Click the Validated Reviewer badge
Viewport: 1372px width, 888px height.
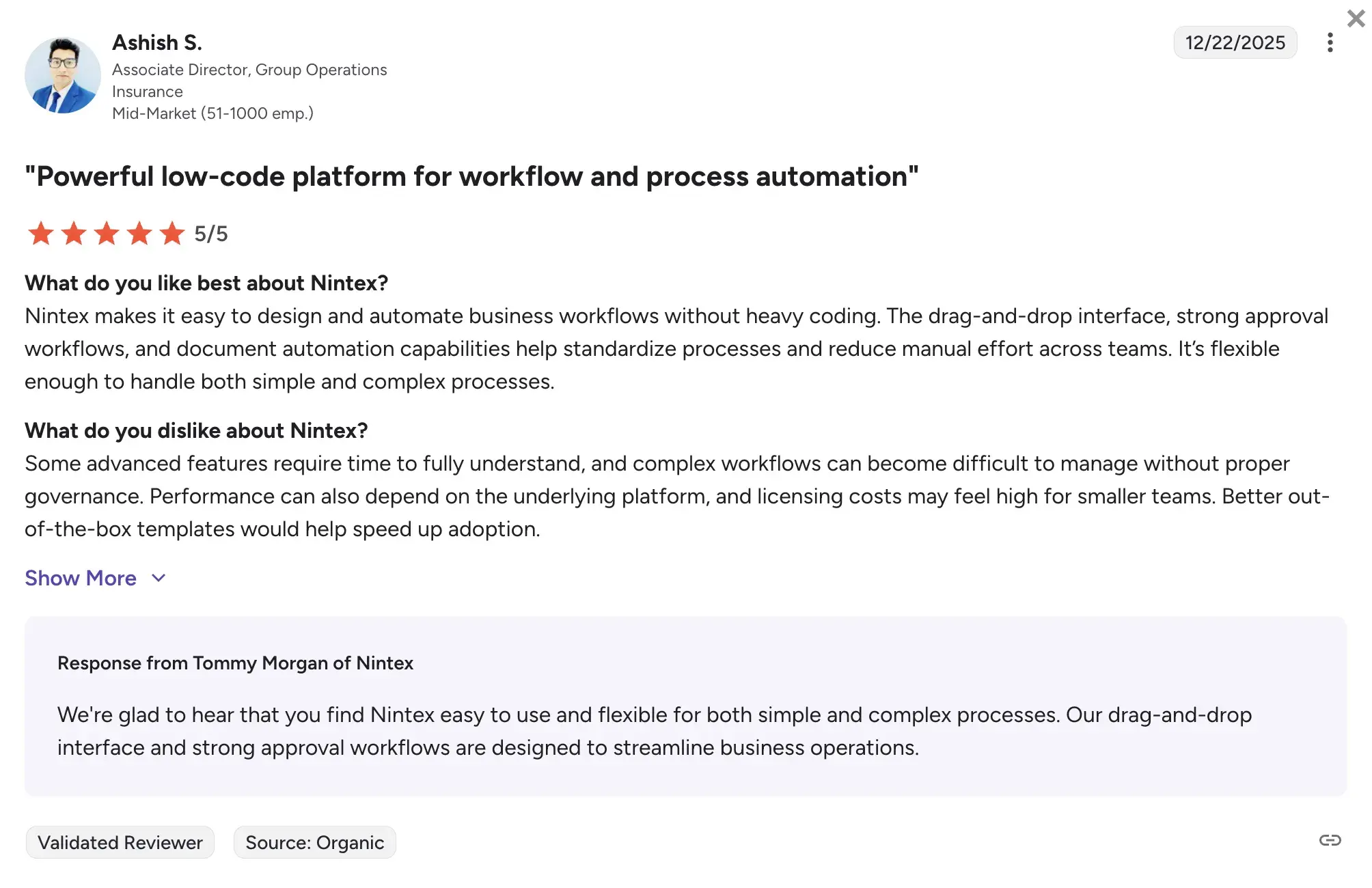point(120,842)
